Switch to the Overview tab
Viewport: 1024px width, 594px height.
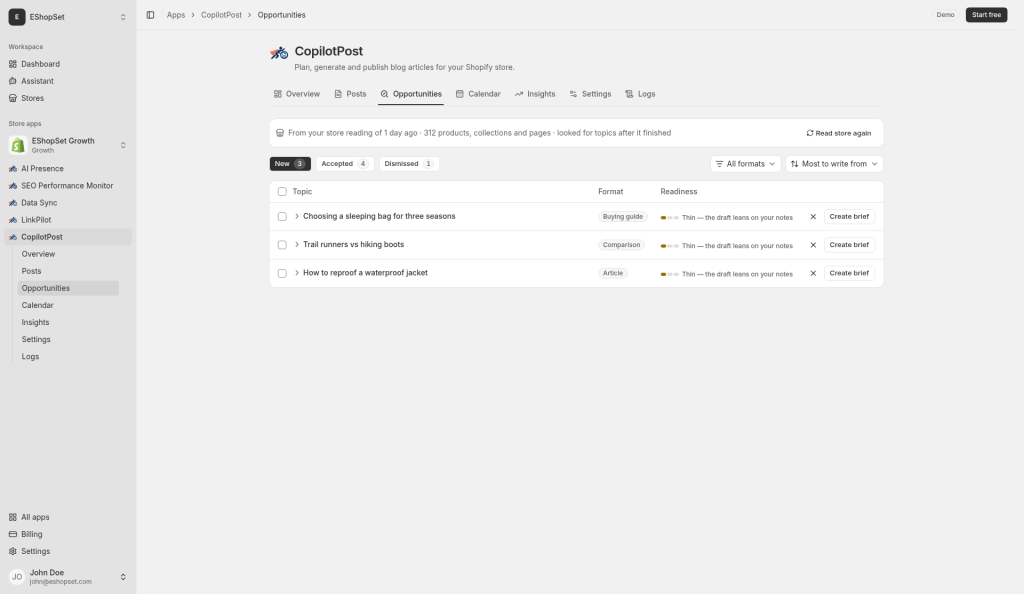(296, 94)
